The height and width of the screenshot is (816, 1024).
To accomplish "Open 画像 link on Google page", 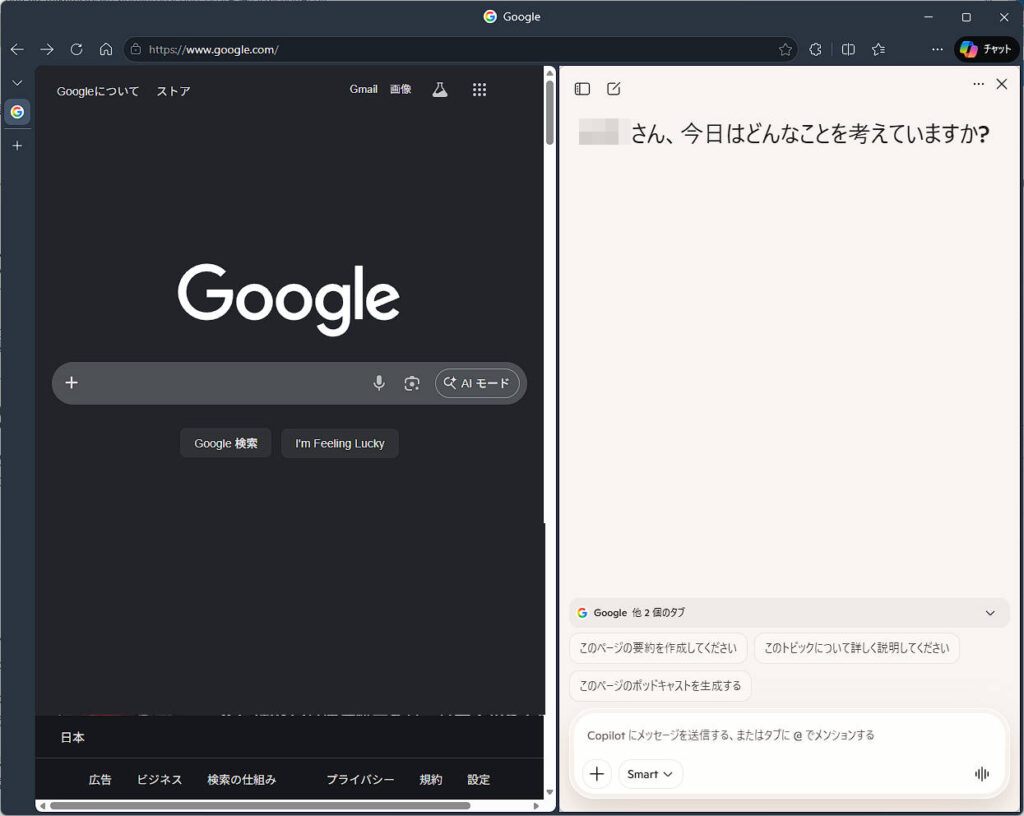I will (400, 89).
